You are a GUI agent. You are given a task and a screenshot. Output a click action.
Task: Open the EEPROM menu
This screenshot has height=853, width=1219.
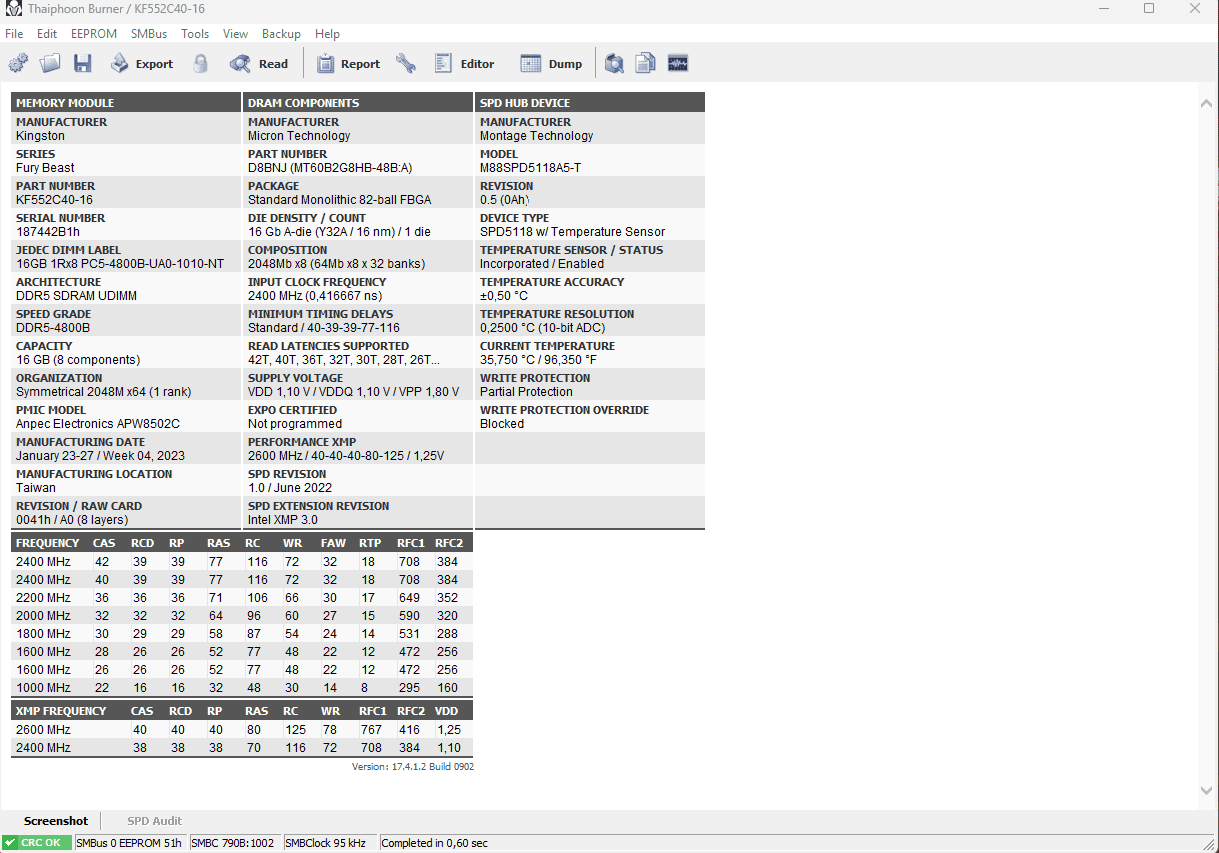[x=94, y=34]
